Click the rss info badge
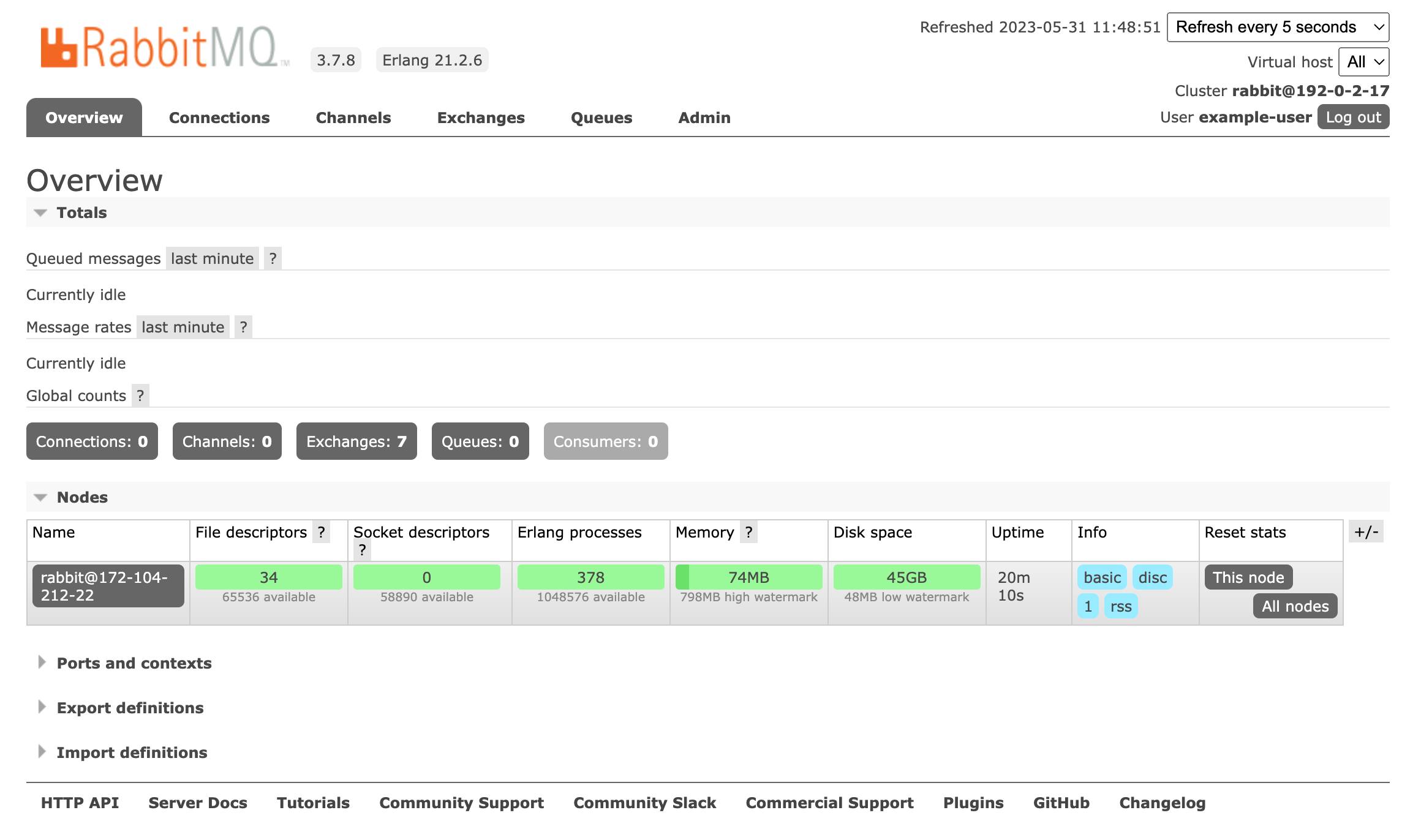Screen dimensions: 1421x840 click(x=1120, y=606)
